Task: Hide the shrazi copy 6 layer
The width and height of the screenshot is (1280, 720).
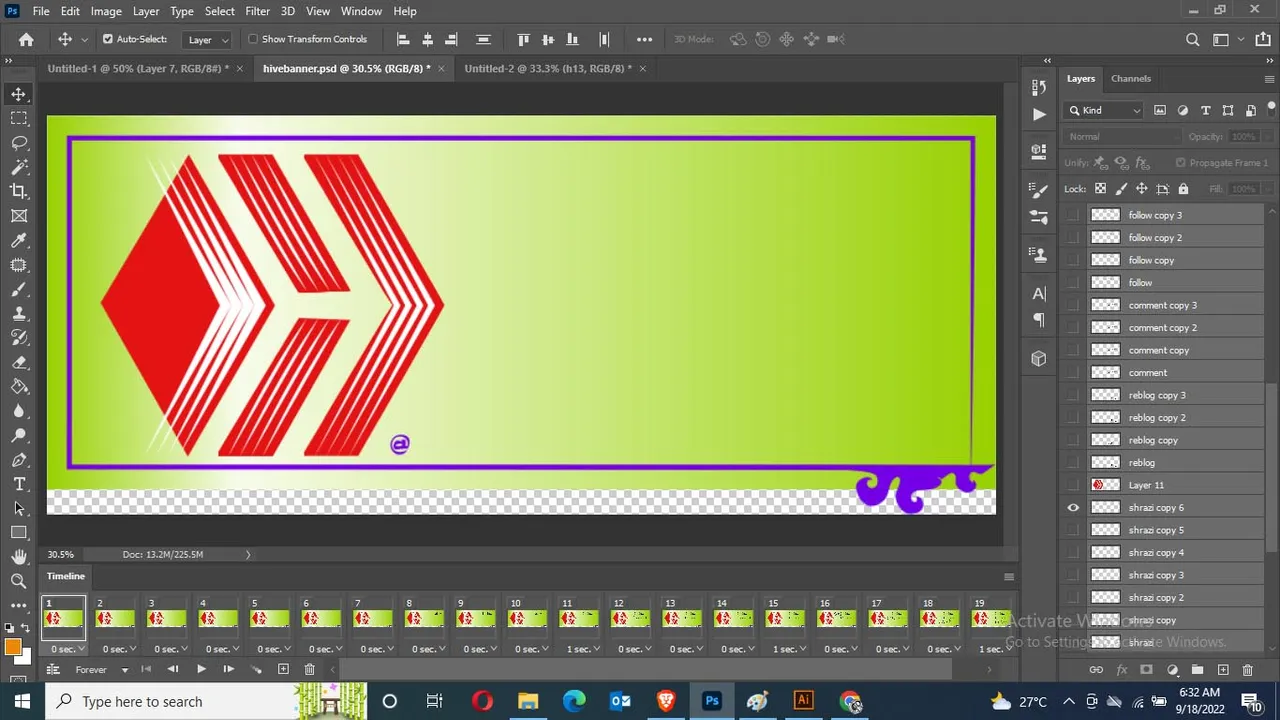Action: coord(1073,507)
